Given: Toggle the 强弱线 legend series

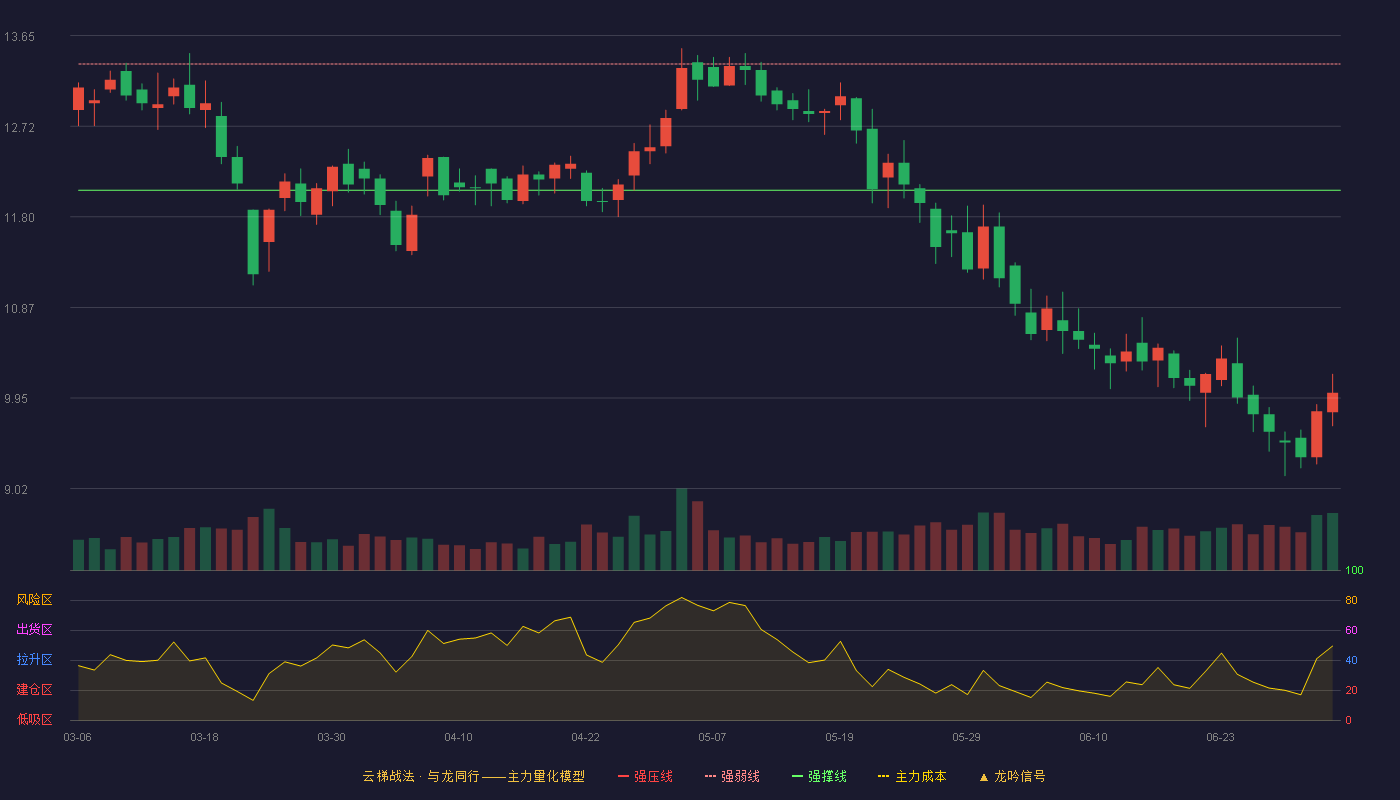Looking at the screenshot, I should coord(732,776).
